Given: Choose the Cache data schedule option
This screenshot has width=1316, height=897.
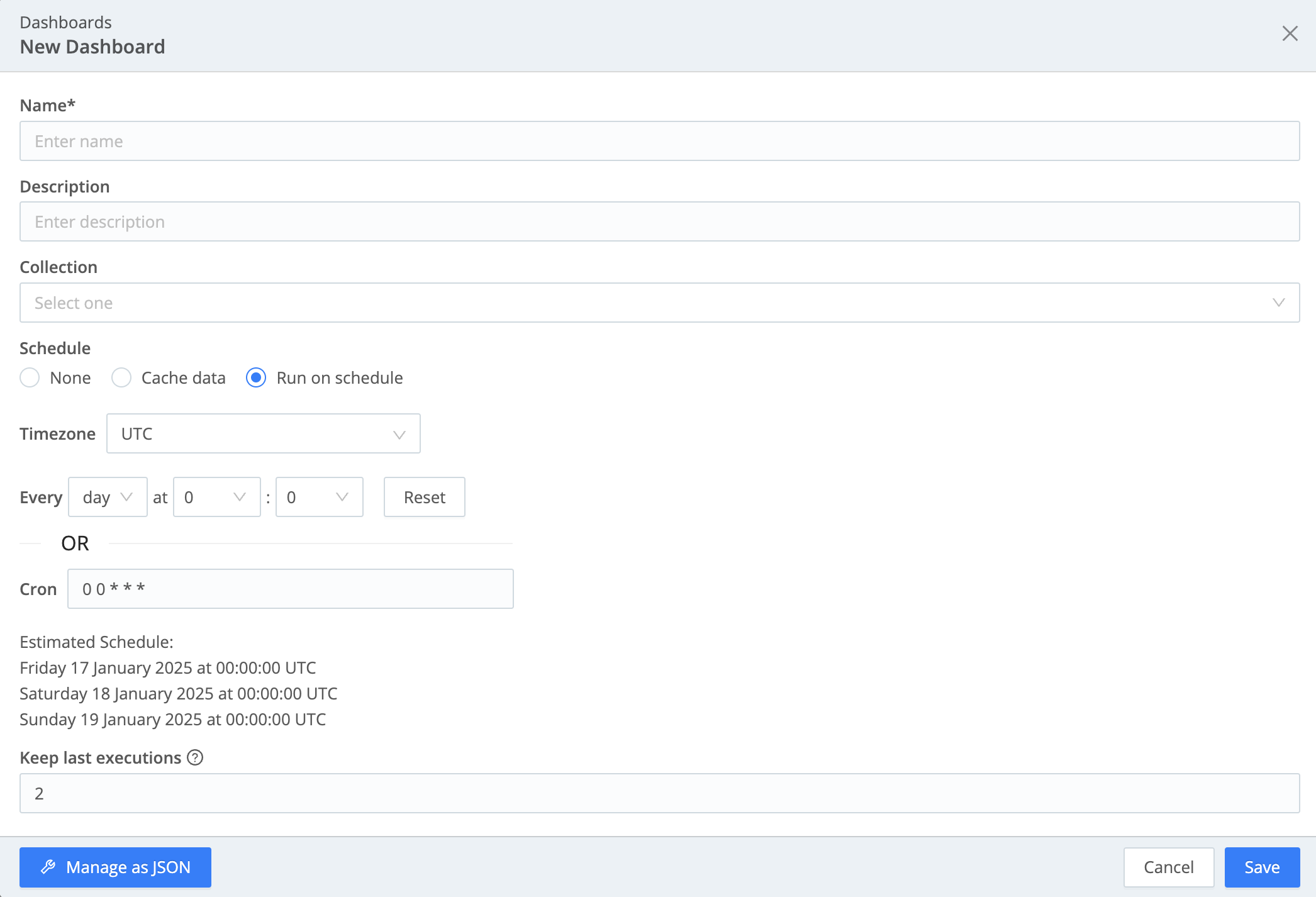Looking at the screenshot, I should coord(121,377).
